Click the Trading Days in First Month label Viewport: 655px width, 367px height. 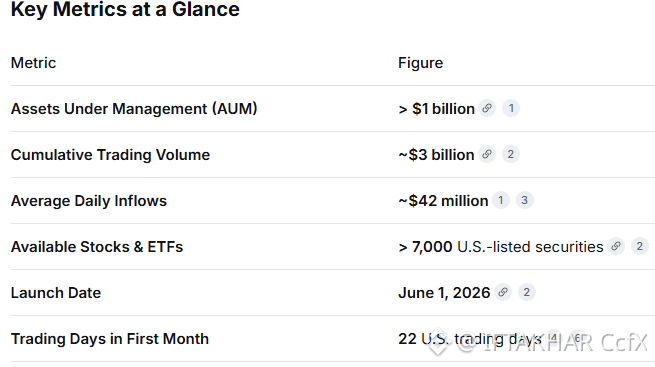(110, 339)
